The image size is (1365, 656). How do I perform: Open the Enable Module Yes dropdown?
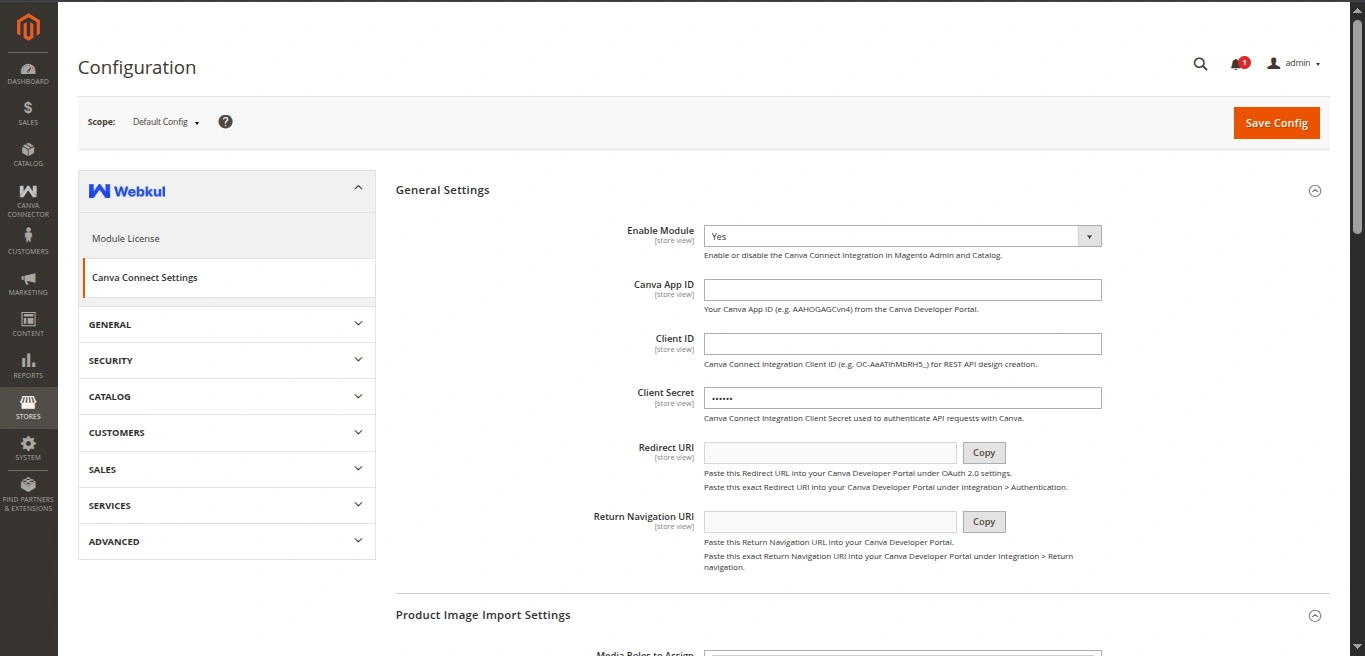(x=903, y=237)
